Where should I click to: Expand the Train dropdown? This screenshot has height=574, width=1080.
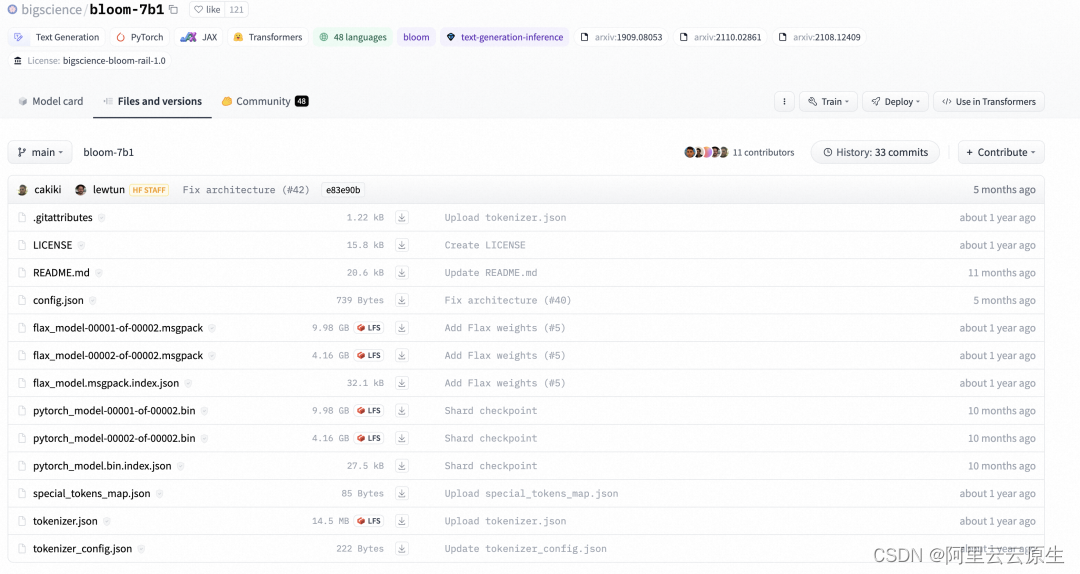829,101
